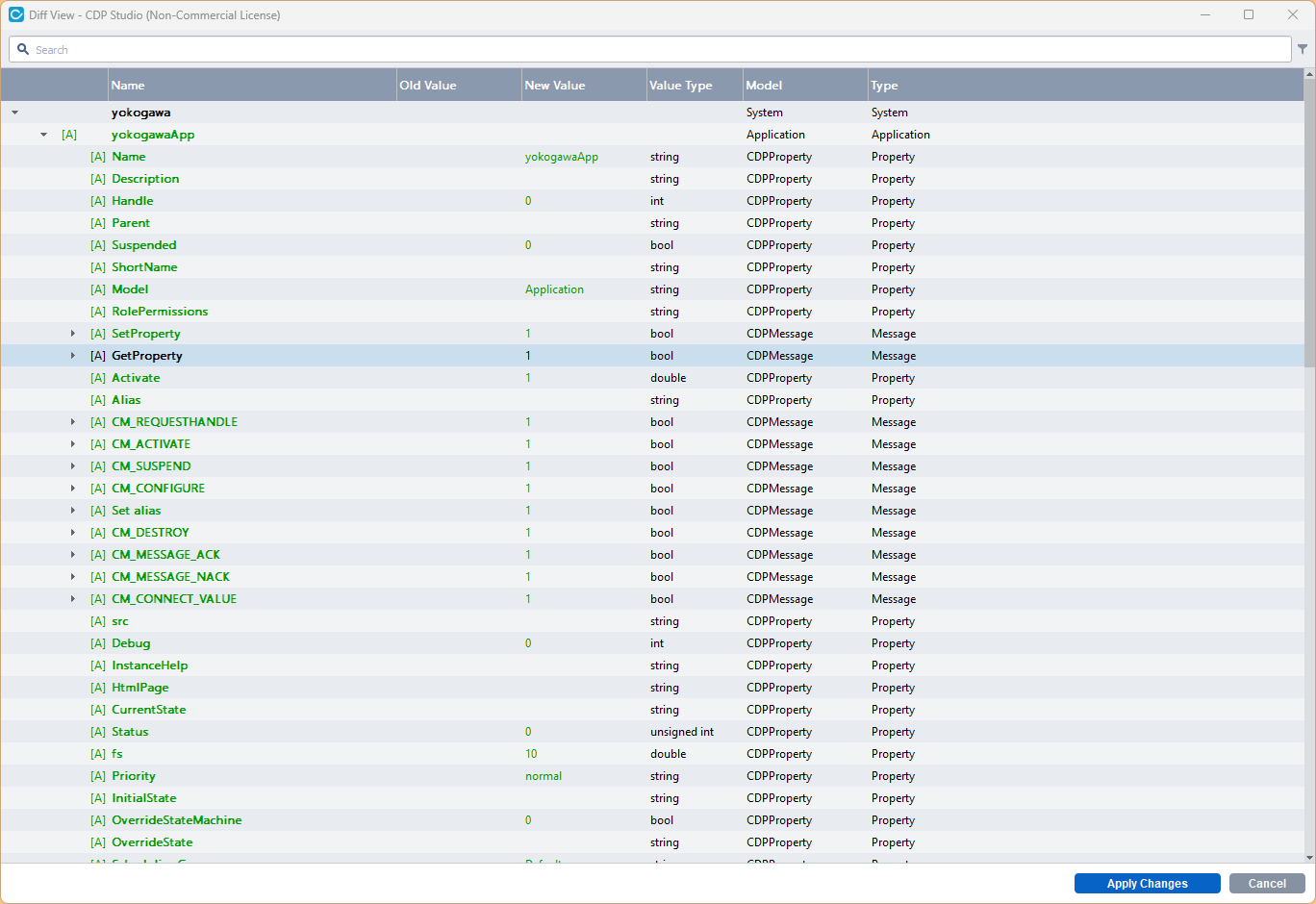Expand the GetProperty message row
This screenshot has width=1316, height=904.
click(72, 356)
